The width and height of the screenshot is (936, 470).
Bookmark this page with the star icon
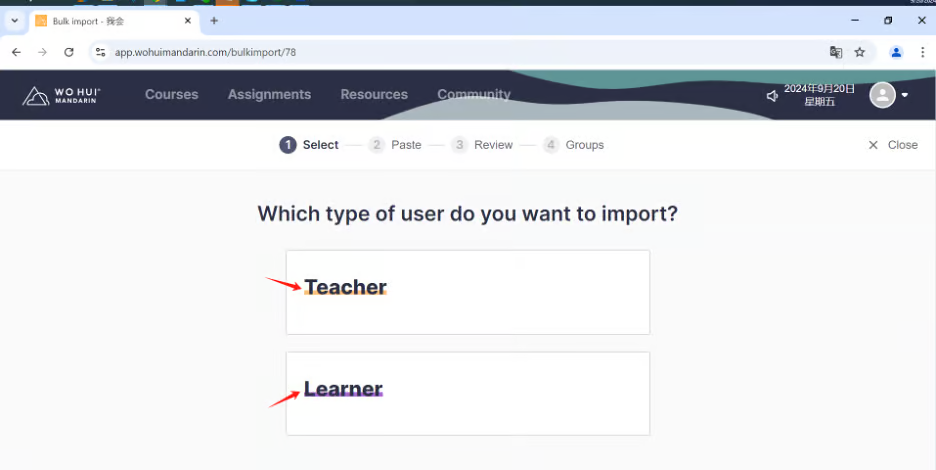tap(860, 52)
